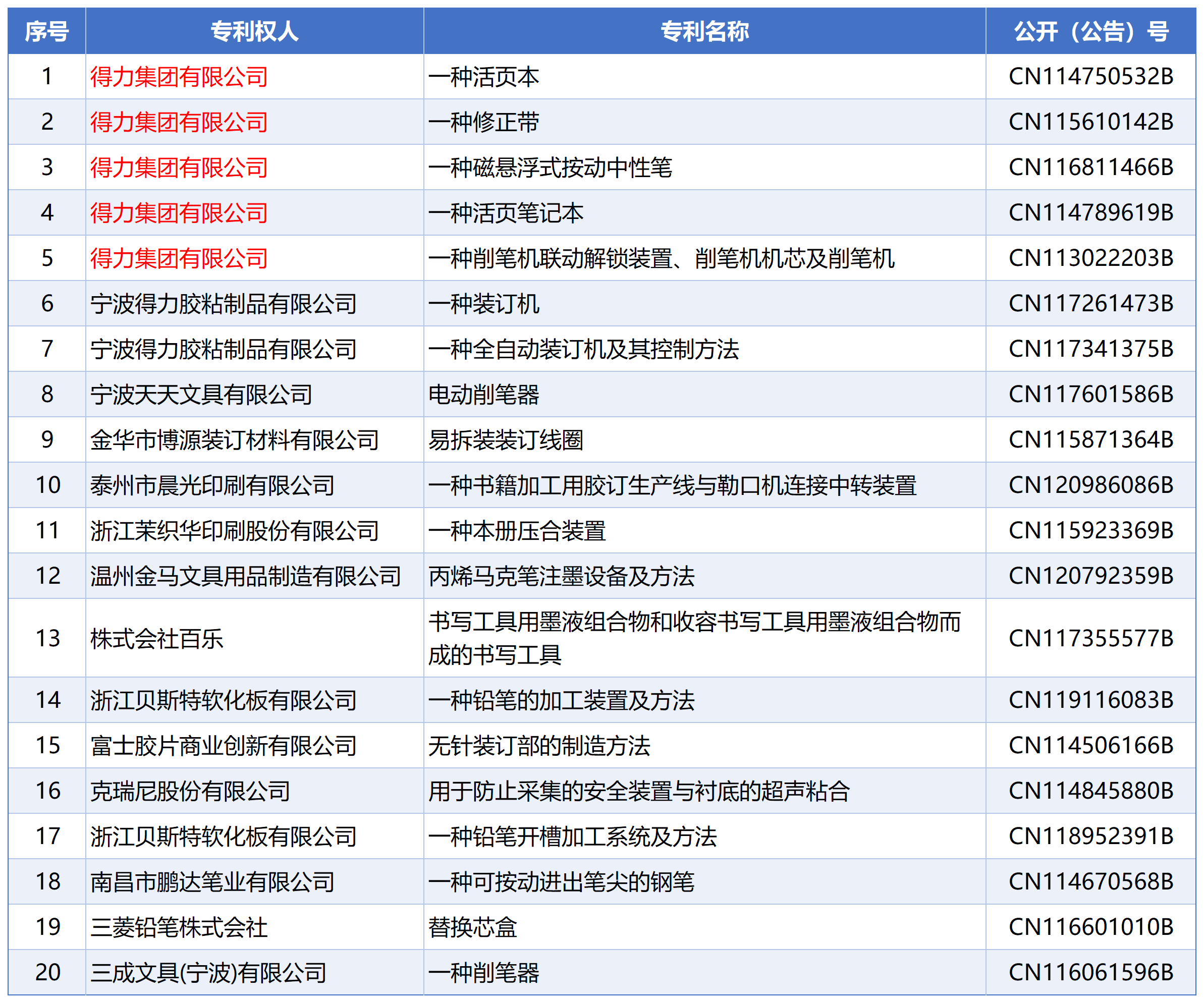The height and width of the screenshot is (1003, 1204).
Task: Select patent number CN117341375B
Action: click(x=1091, y=349)
